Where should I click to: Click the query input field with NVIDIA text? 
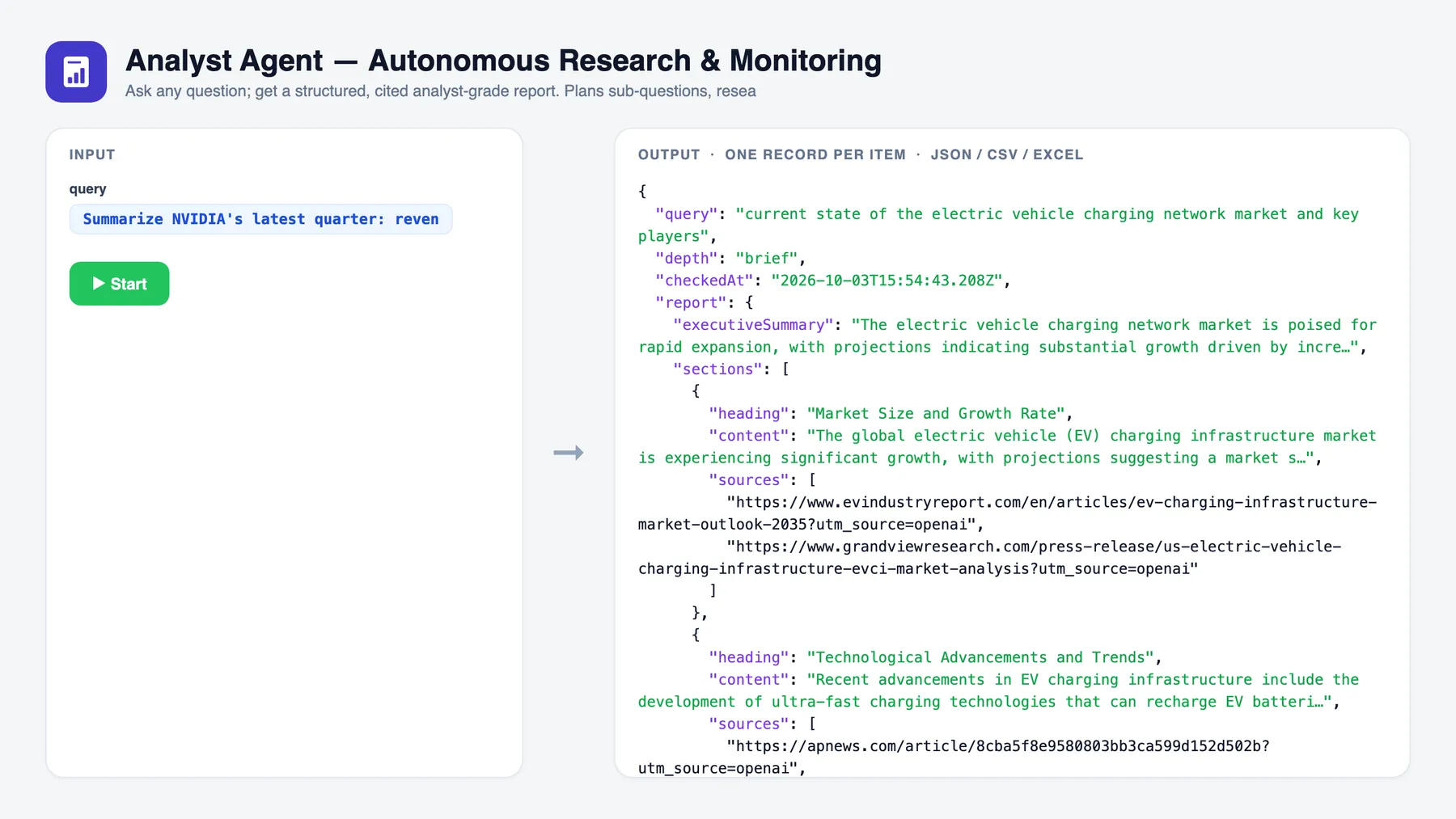point(260,219)
